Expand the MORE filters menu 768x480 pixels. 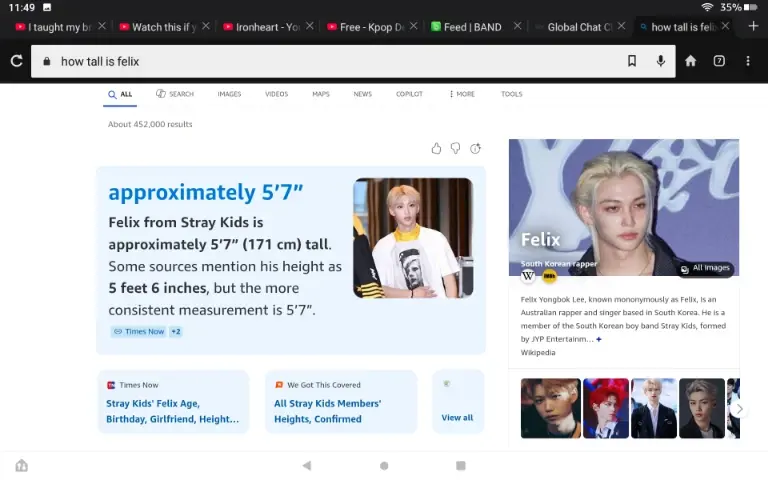tap(462, 94)
